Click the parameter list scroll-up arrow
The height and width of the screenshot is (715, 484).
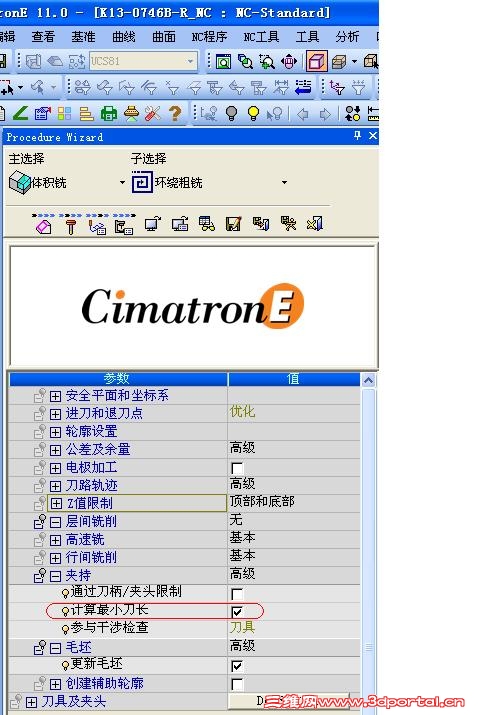tap(368, 380)
